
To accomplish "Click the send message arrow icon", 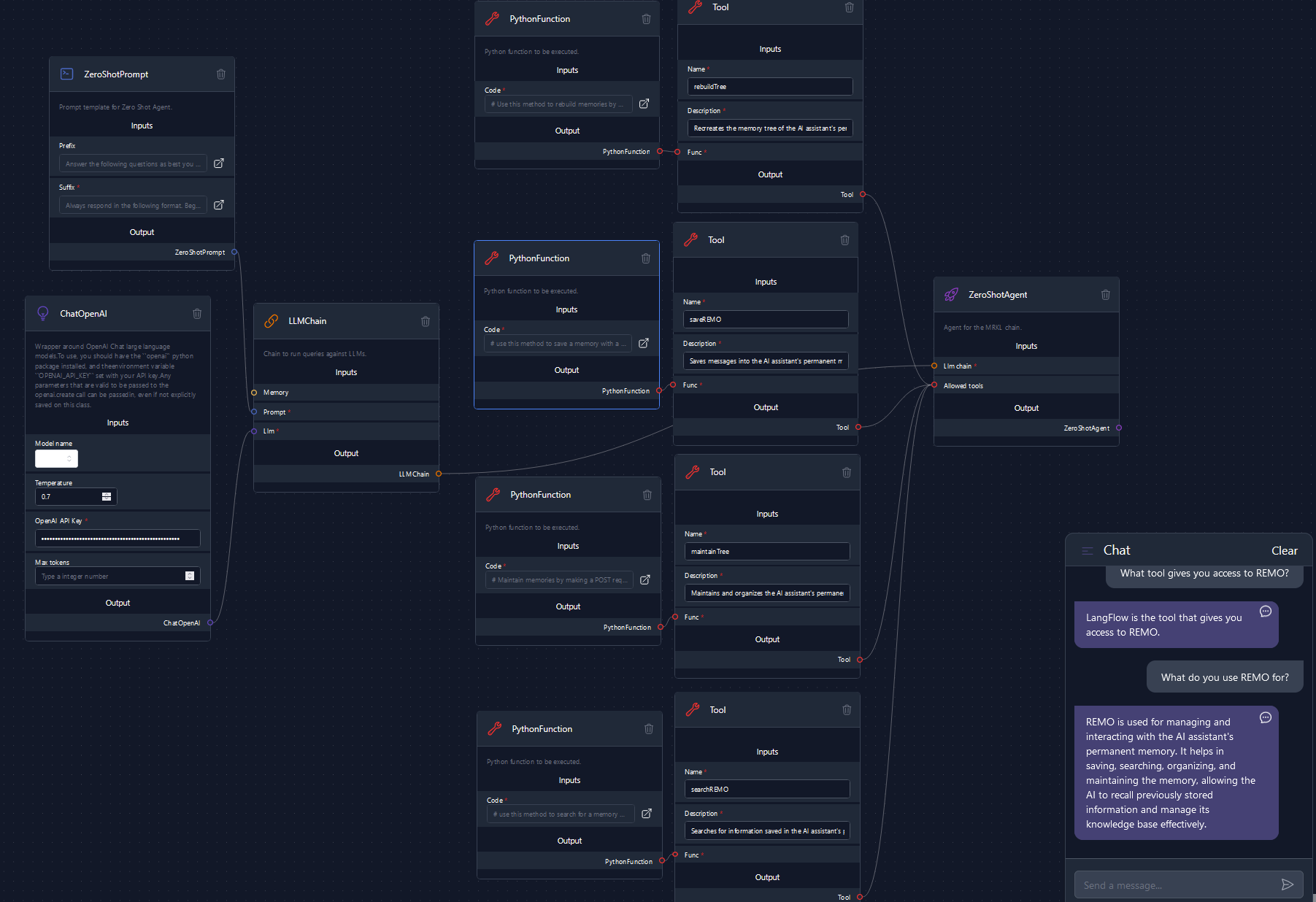I will 1287,884.
